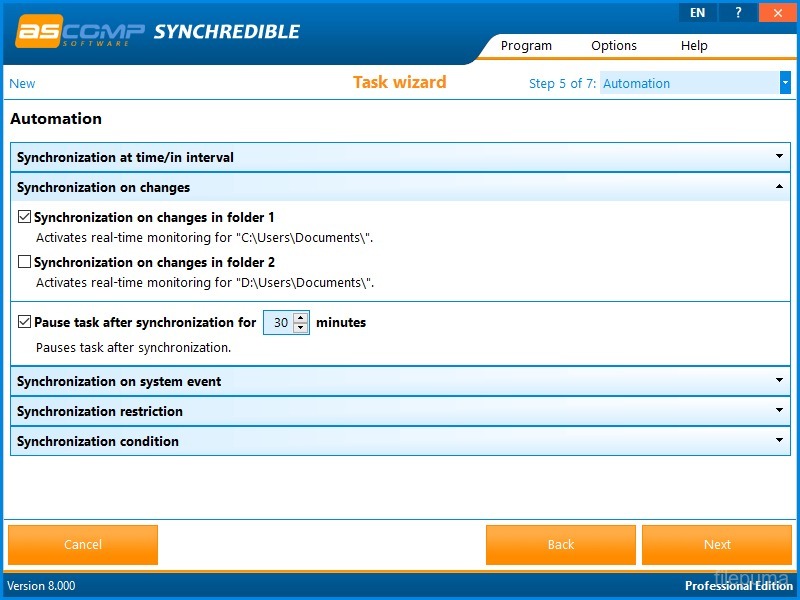
Task: Click the folder 1 monitoring description text
Action: pyautogui.click(x=204, y=238)
